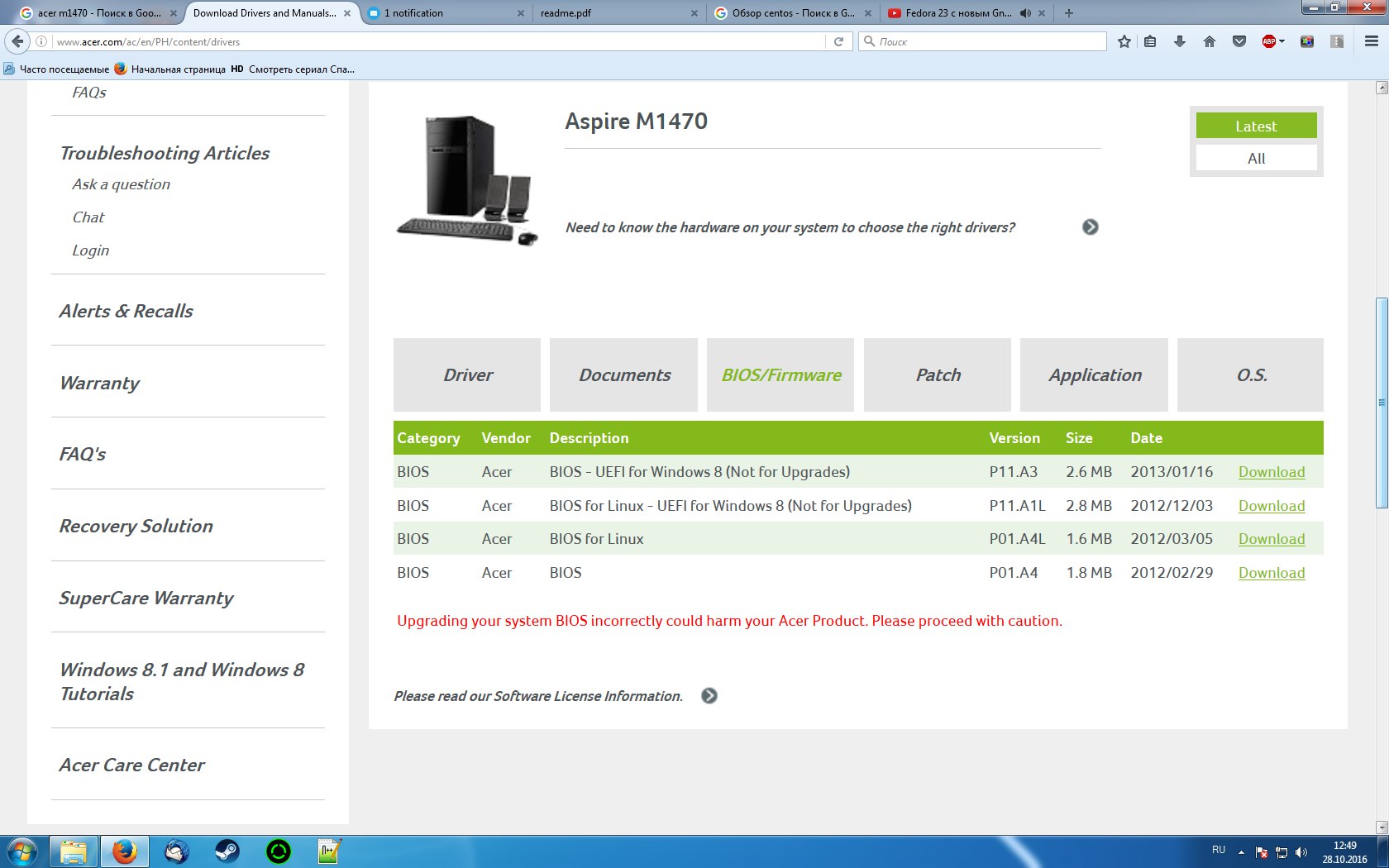Open the FAQ's sidebar section
1389x868 pixels.
click(83, 454)
